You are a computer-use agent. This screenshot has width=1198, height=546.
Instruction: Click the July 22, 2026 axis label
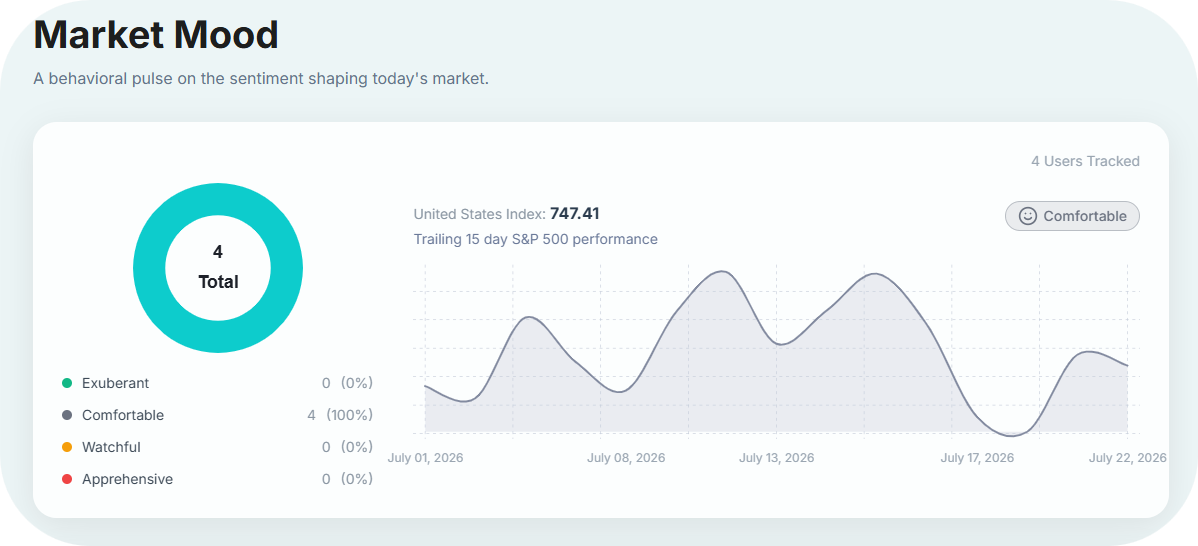click(x=1128, y=458)
